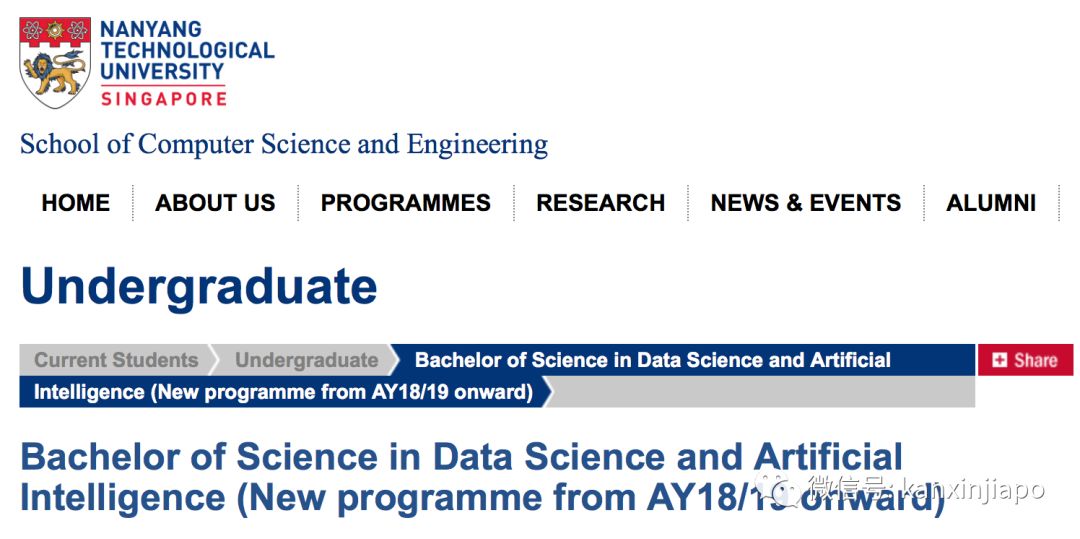Click the chevron after Current Students breadcrumb
1080x539 pixels.
pyautogui.click(x=213, y=360)
